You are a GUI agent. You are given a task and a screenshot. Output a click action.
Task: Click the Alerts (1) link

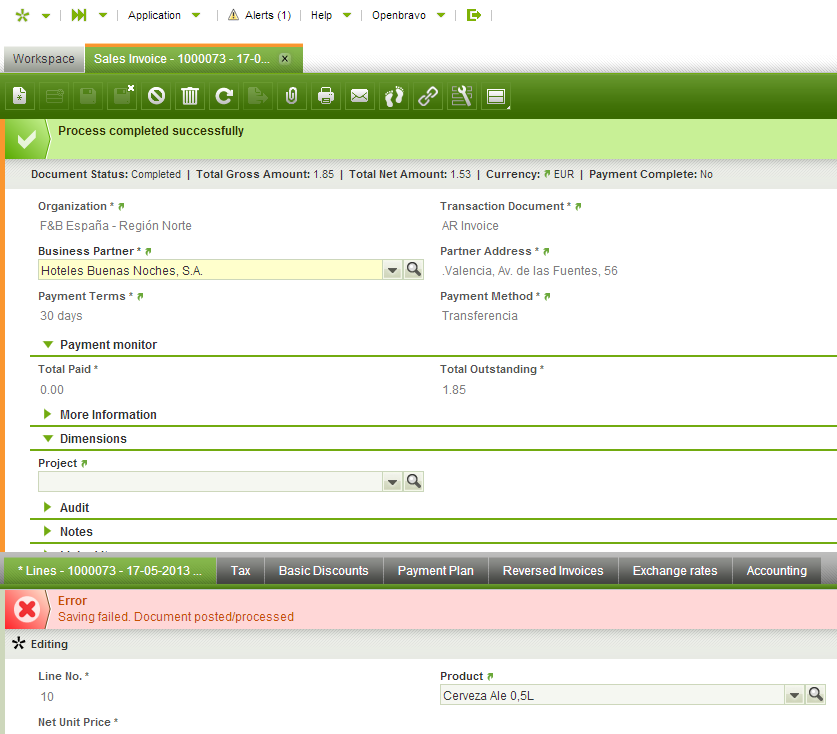point(268,15)
